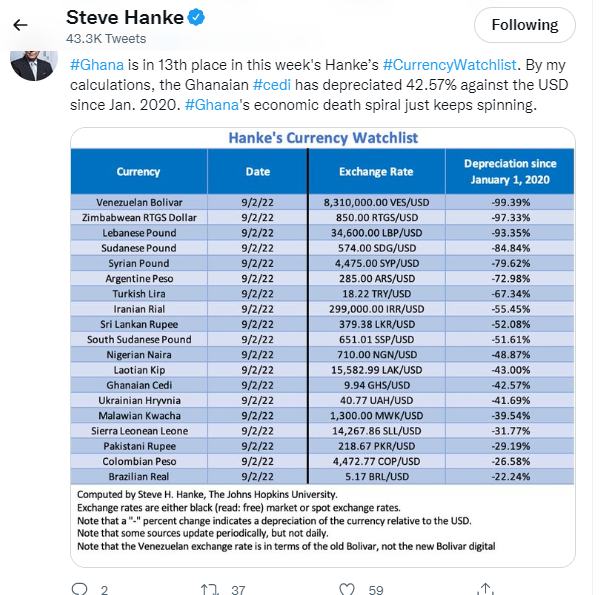Click the retweet count 37

[238, 590]
